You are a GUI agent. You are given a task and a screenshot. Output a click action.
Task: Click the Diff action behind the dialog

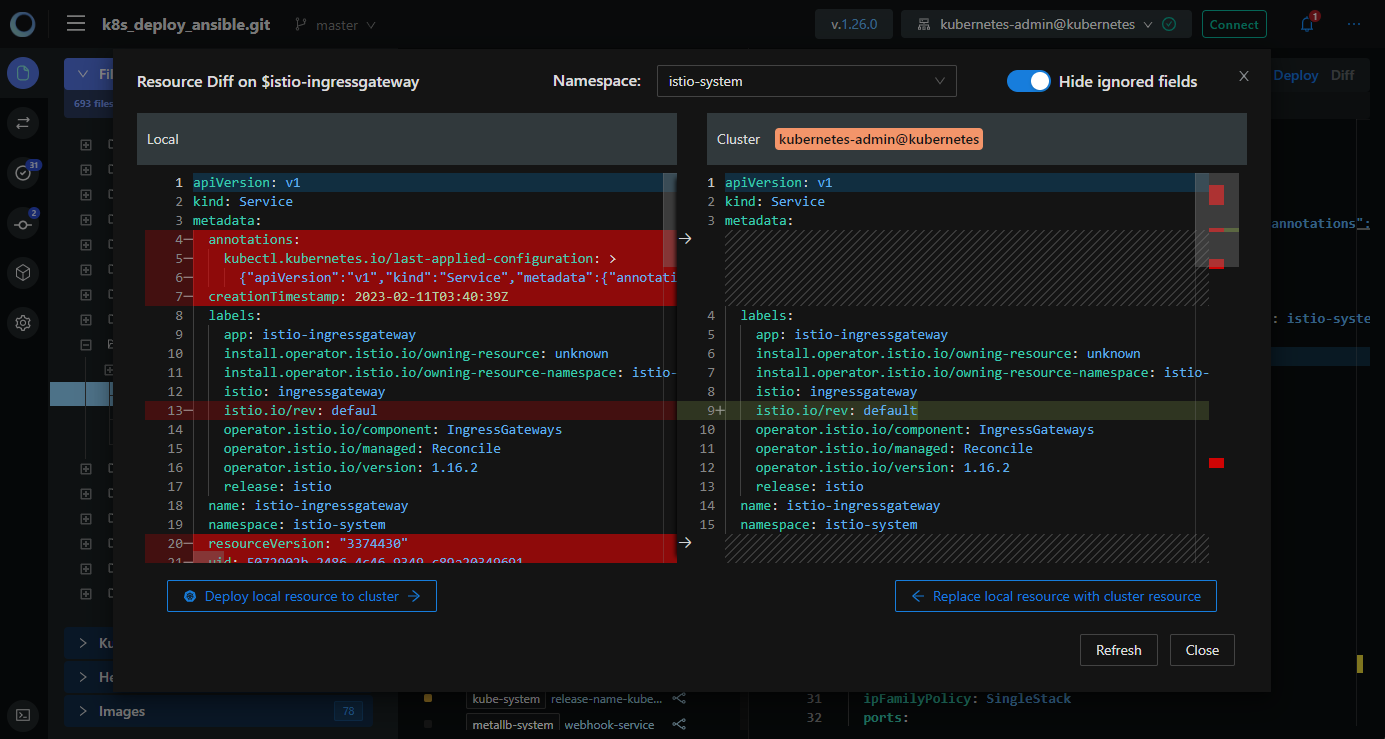click(1343, 75)
